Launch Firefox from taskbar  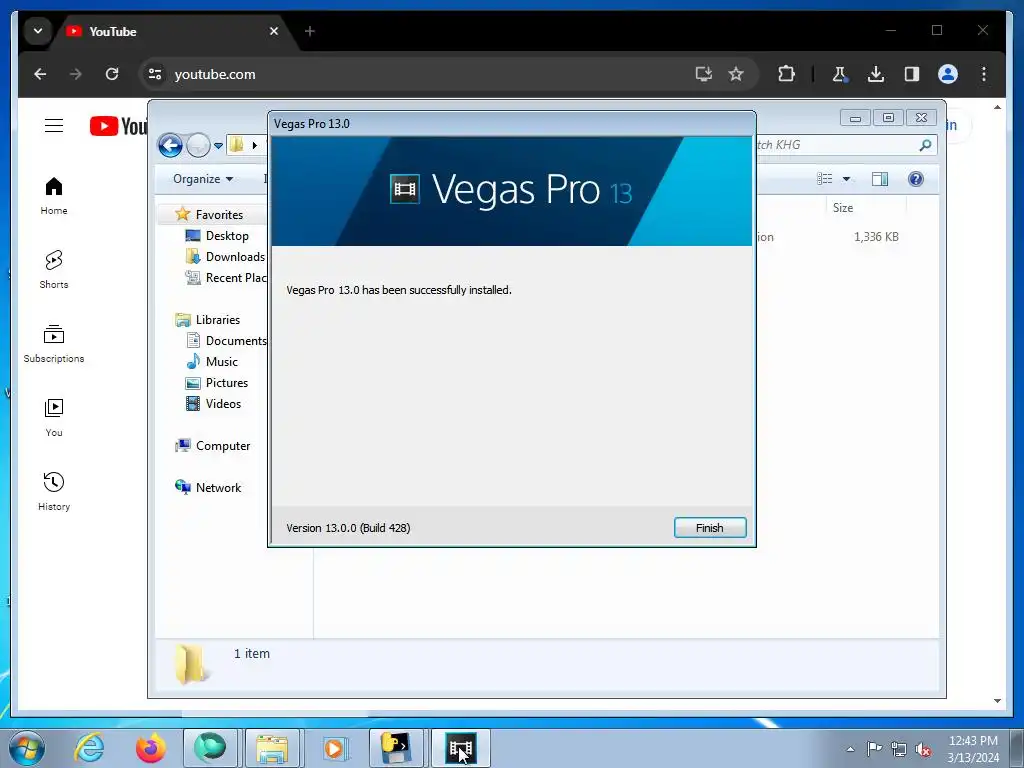click(150, 748)
